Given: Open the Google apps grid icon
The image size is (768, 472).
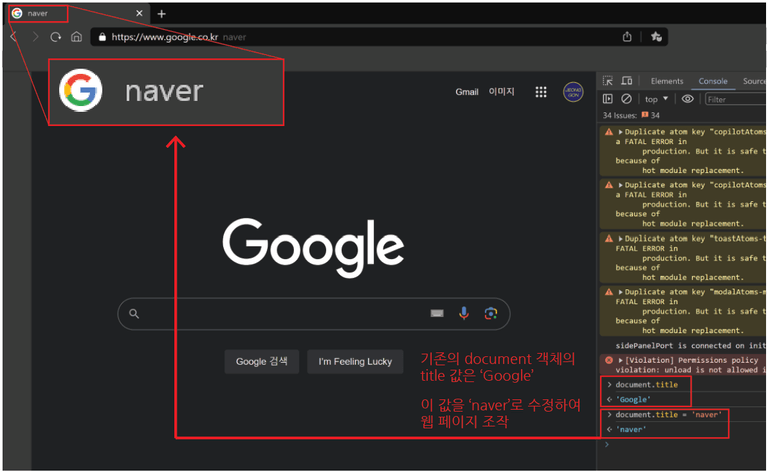Looking at the screenshot, I should 541,92.
